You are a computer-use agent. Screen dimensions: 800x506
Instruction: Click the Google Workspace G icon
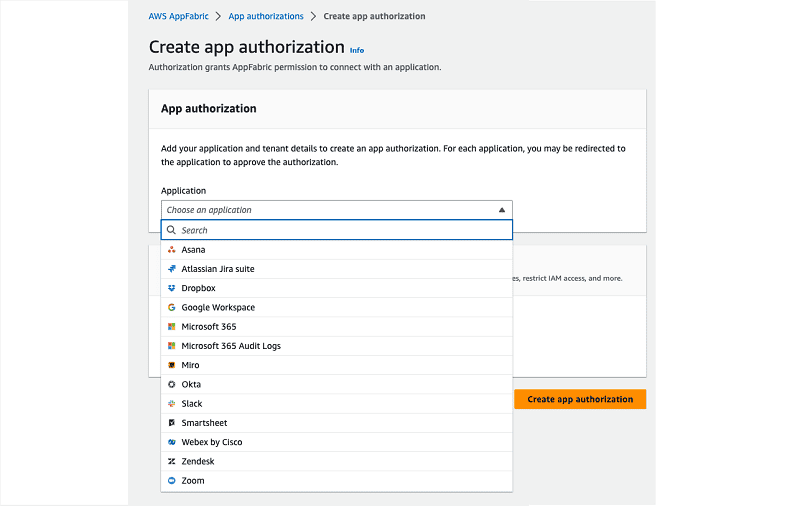click(171, 307)
